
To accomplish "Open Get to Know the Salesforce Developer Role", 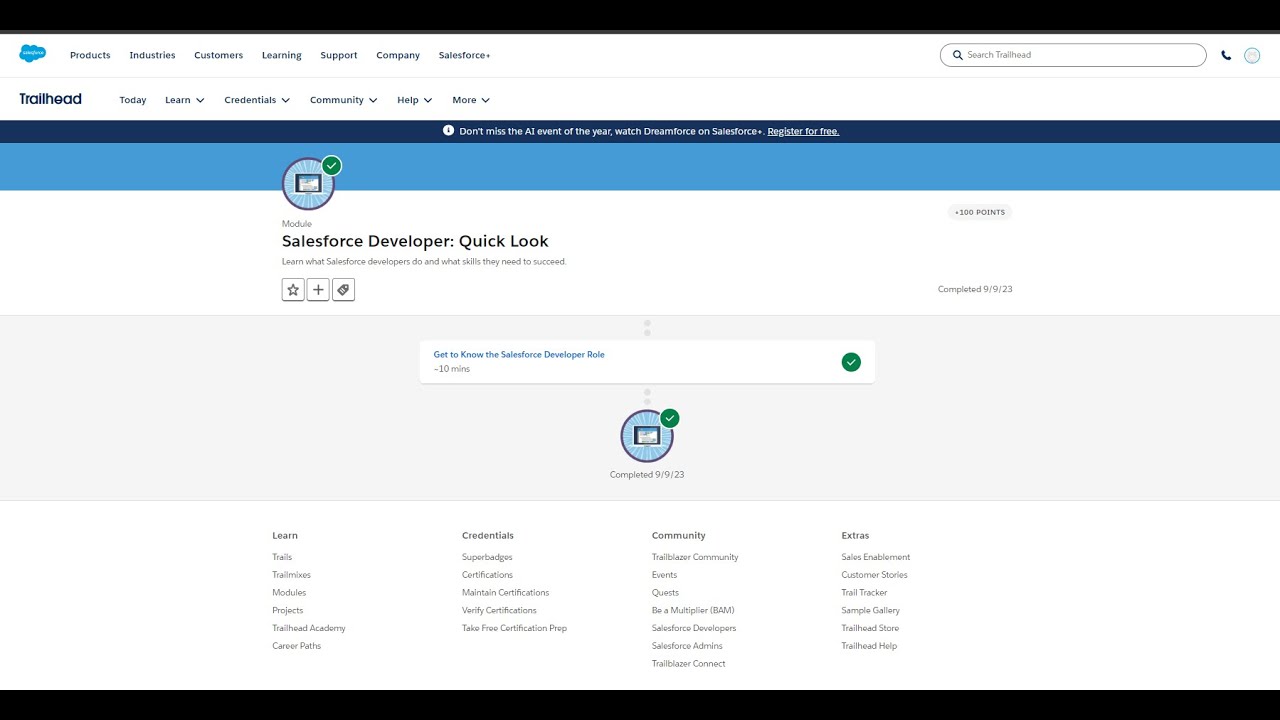I will tap(519, 354).
